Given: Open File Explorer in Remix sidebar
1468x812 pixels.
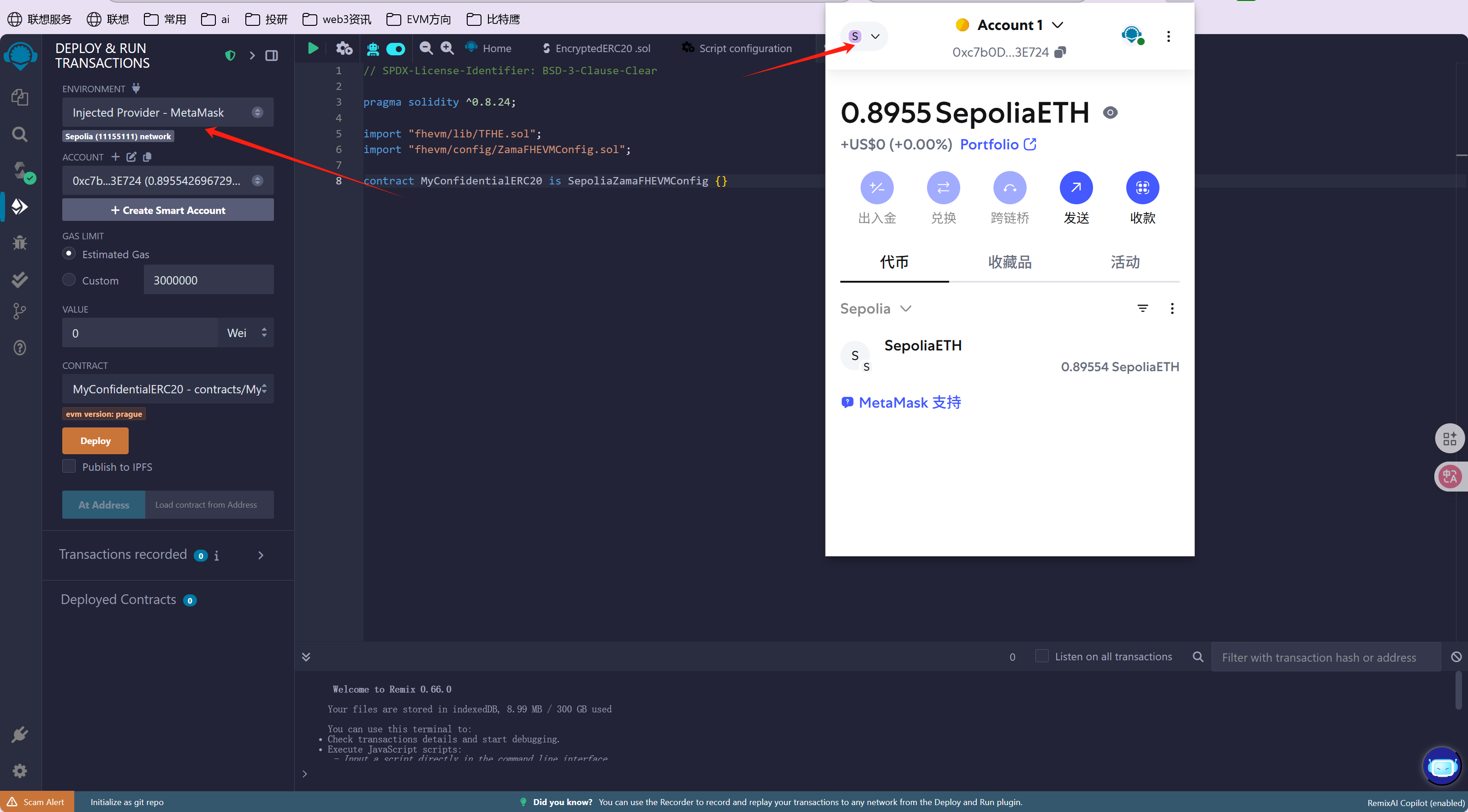Looking at the screenshot, I should 20,97.
